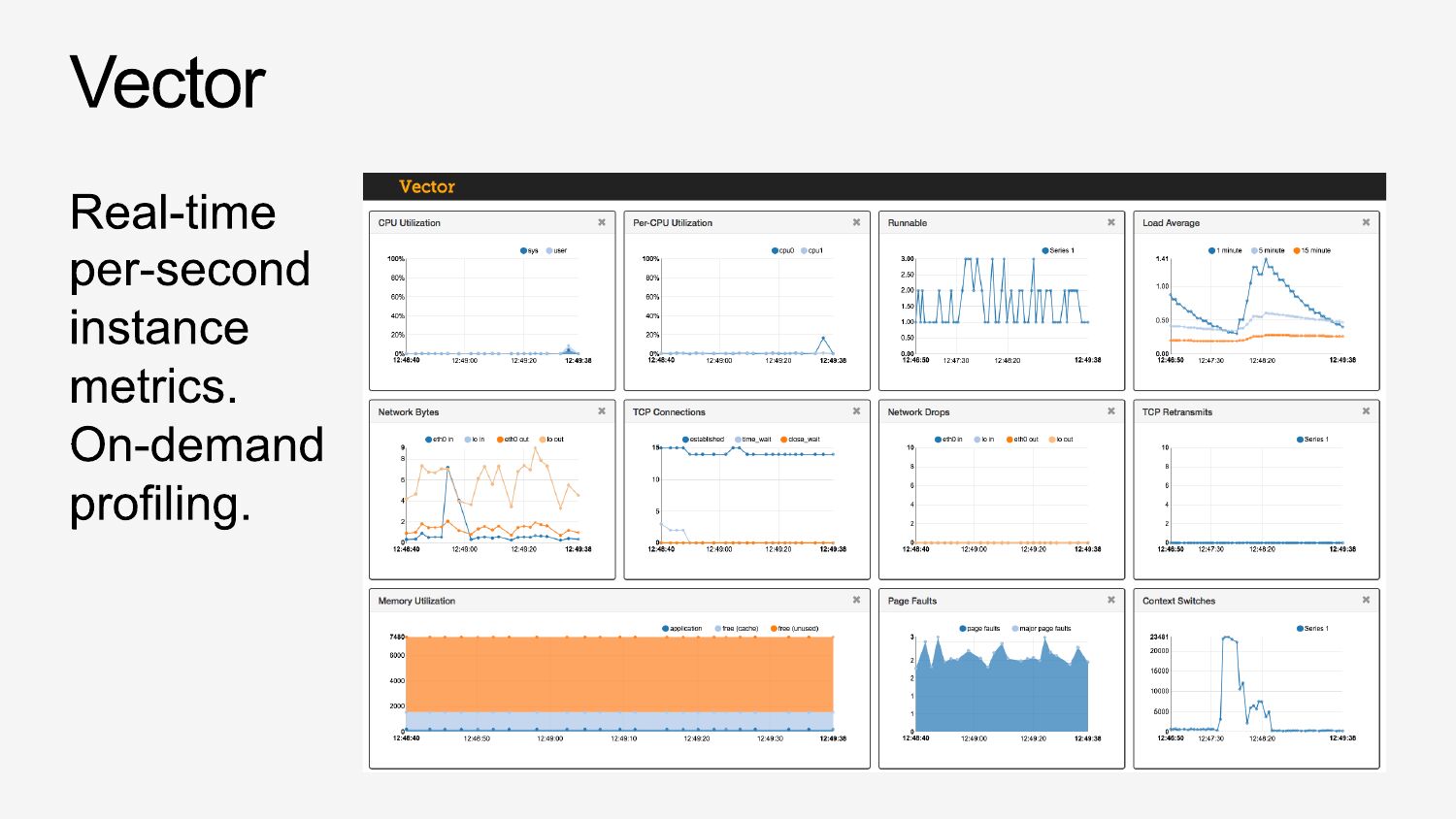Click the TCP Retransmits panel title
The image size is (1456, 819).
[1176, 412]
